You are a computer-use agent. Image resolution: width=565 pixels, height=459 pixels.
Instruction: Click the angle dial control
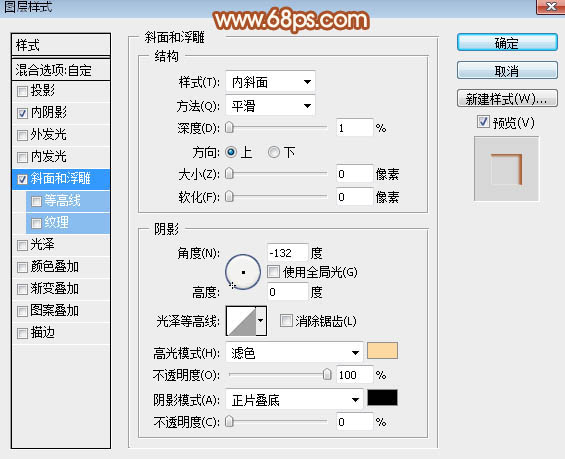tap(243, 272)
